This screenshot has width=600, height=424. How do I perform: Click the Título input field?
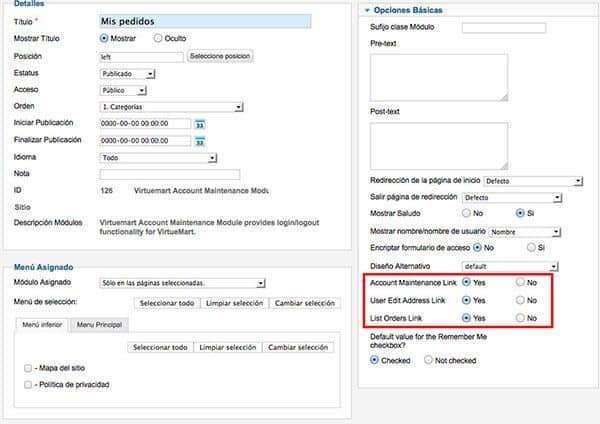click(205, 21)
